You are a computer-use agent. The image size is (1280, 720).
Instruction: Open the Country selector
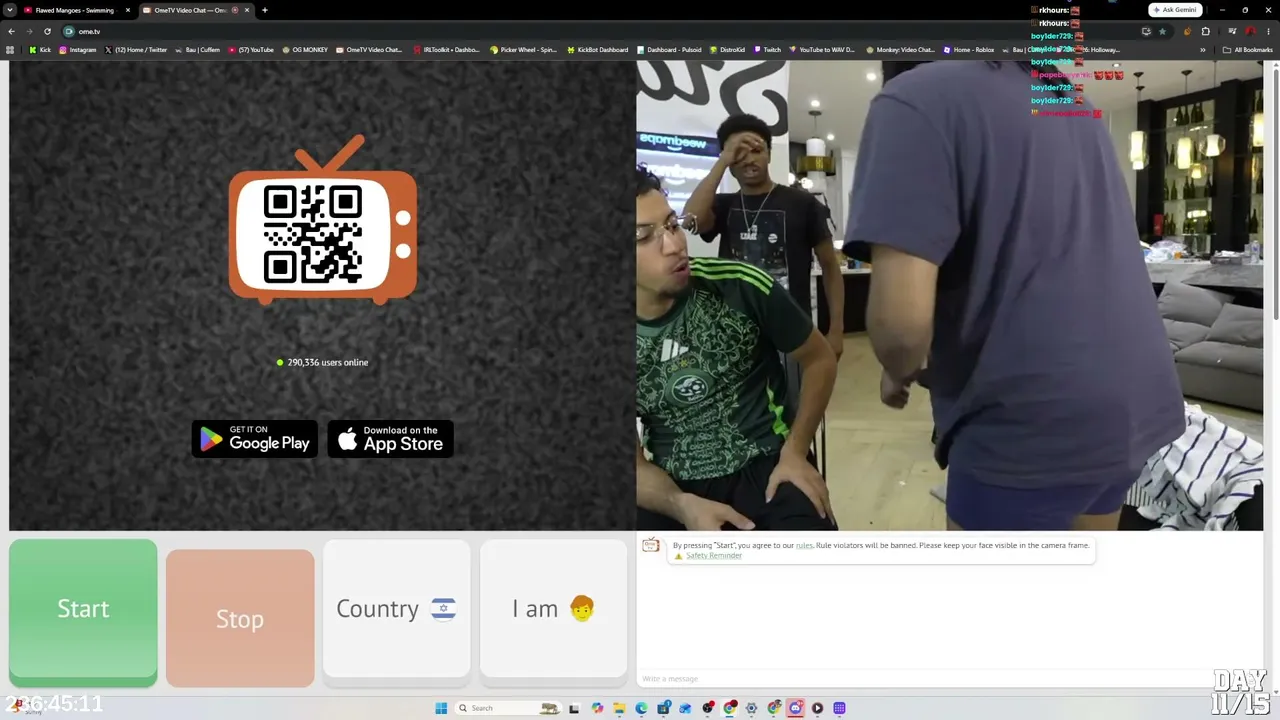point(397,609)
